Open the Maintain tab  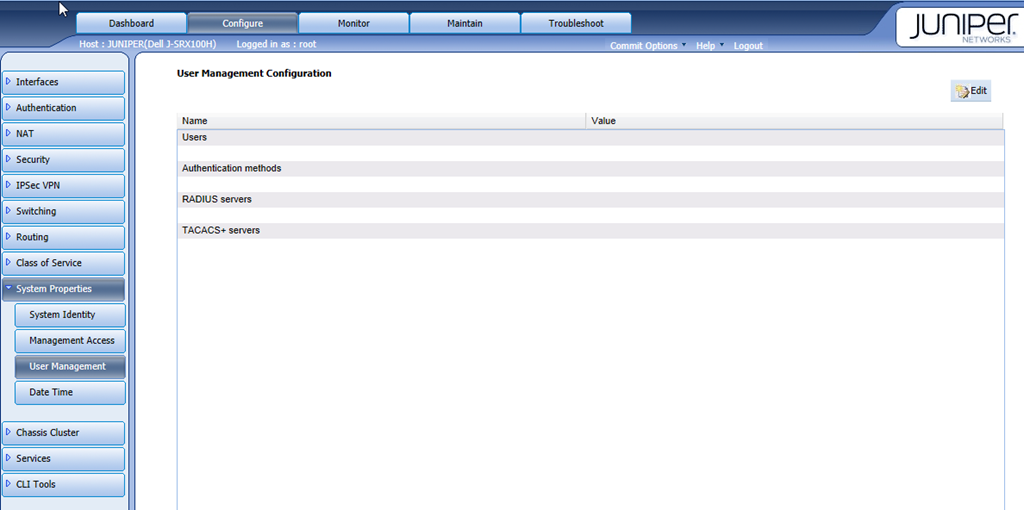point(464,23)
